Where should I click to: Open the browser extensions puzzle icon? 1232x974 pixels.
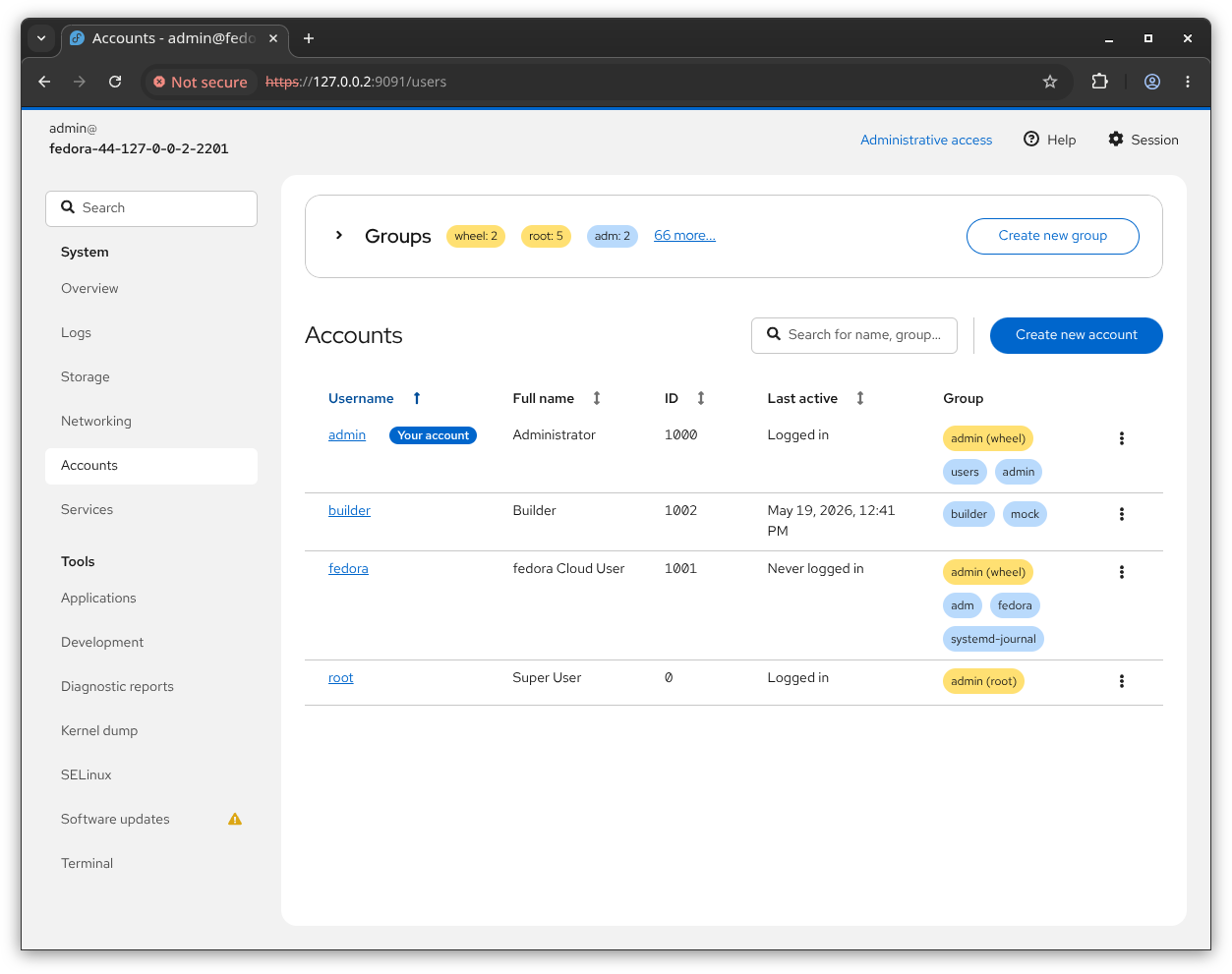point(1100,82)
